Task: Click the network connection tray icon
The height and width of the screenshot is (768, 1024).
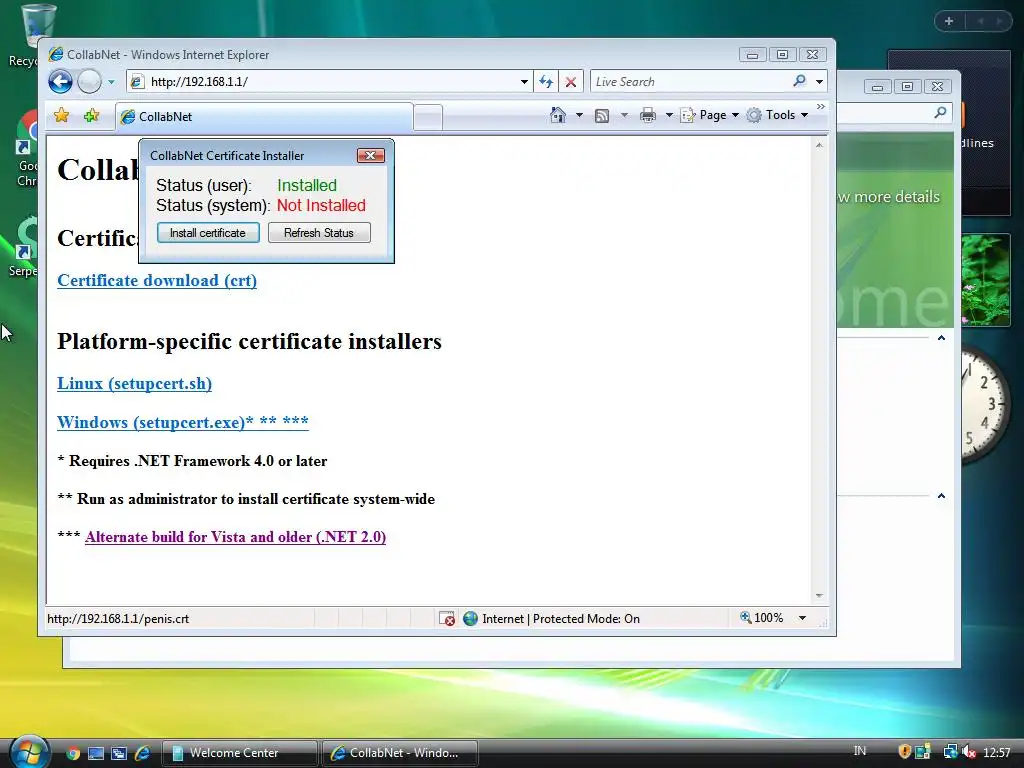Action: [950, 752]
